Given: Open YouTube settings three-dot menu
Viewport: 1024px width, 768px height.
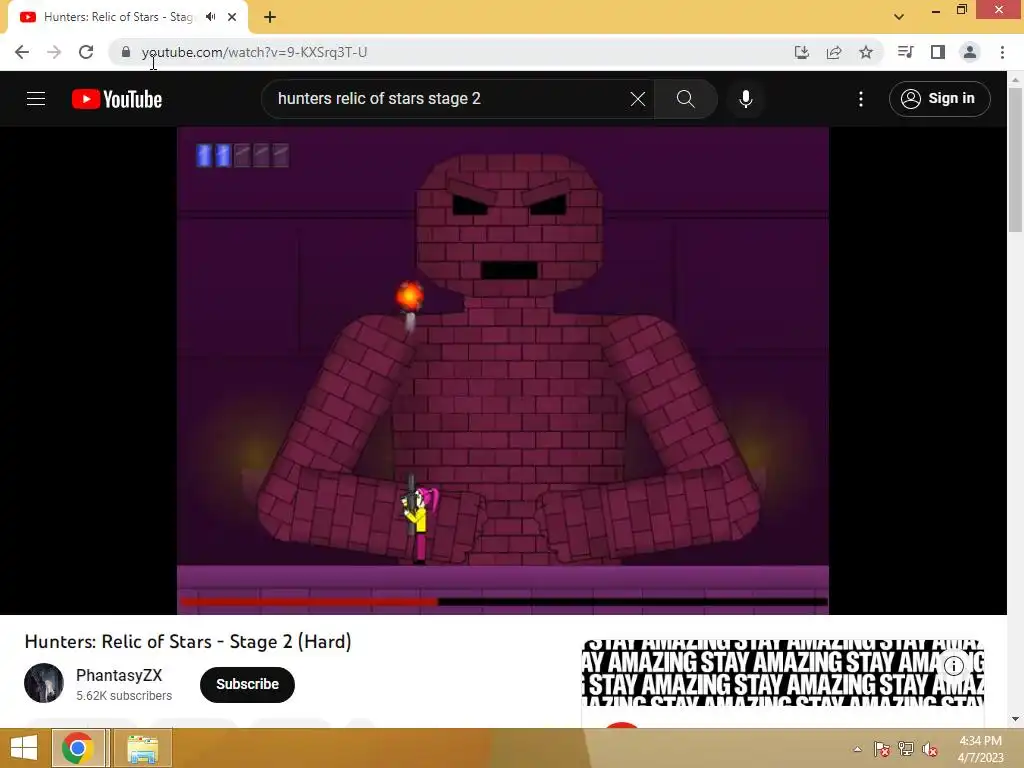Looking at the screenshot, I should tap(861, 99).
